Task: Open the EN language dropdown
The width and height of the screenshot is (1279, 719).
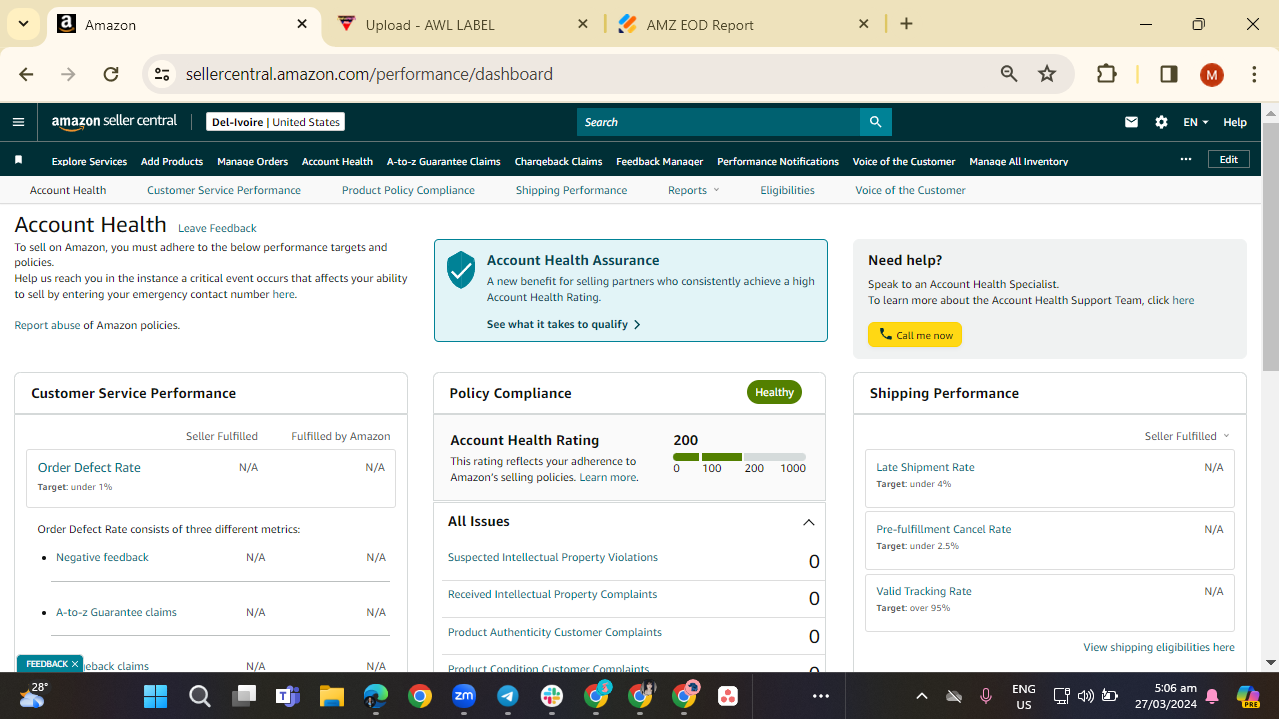Action: [x=1196, y=122]
